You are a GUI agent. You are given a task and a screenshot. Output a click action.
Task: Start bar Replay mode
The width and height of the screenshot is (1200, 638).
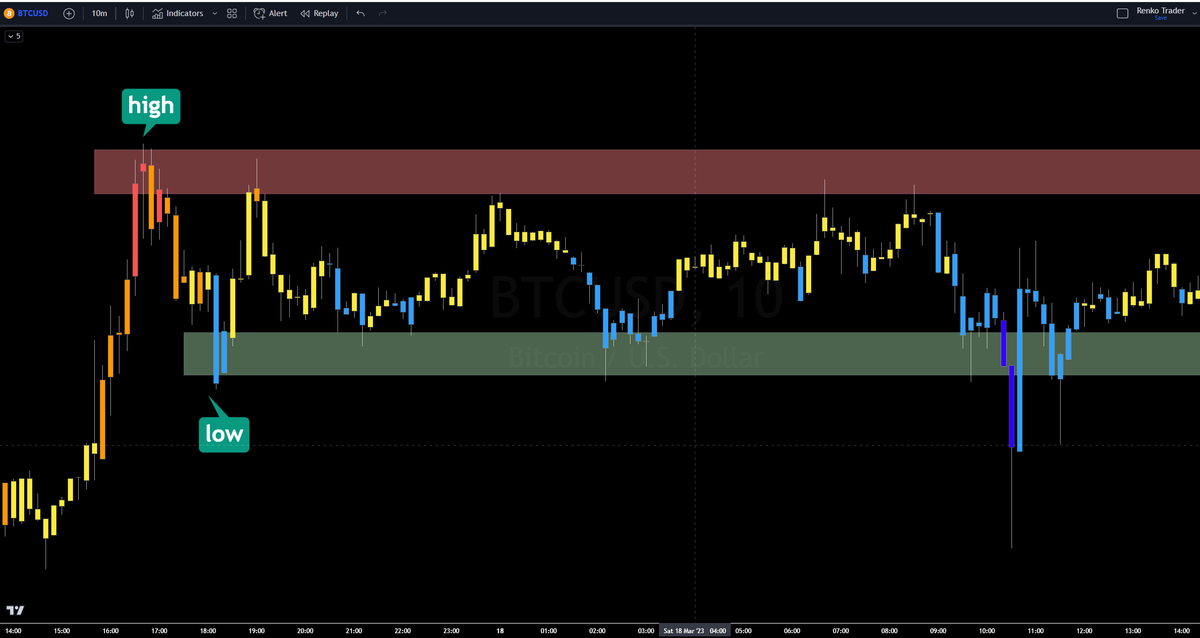point(304,13)
